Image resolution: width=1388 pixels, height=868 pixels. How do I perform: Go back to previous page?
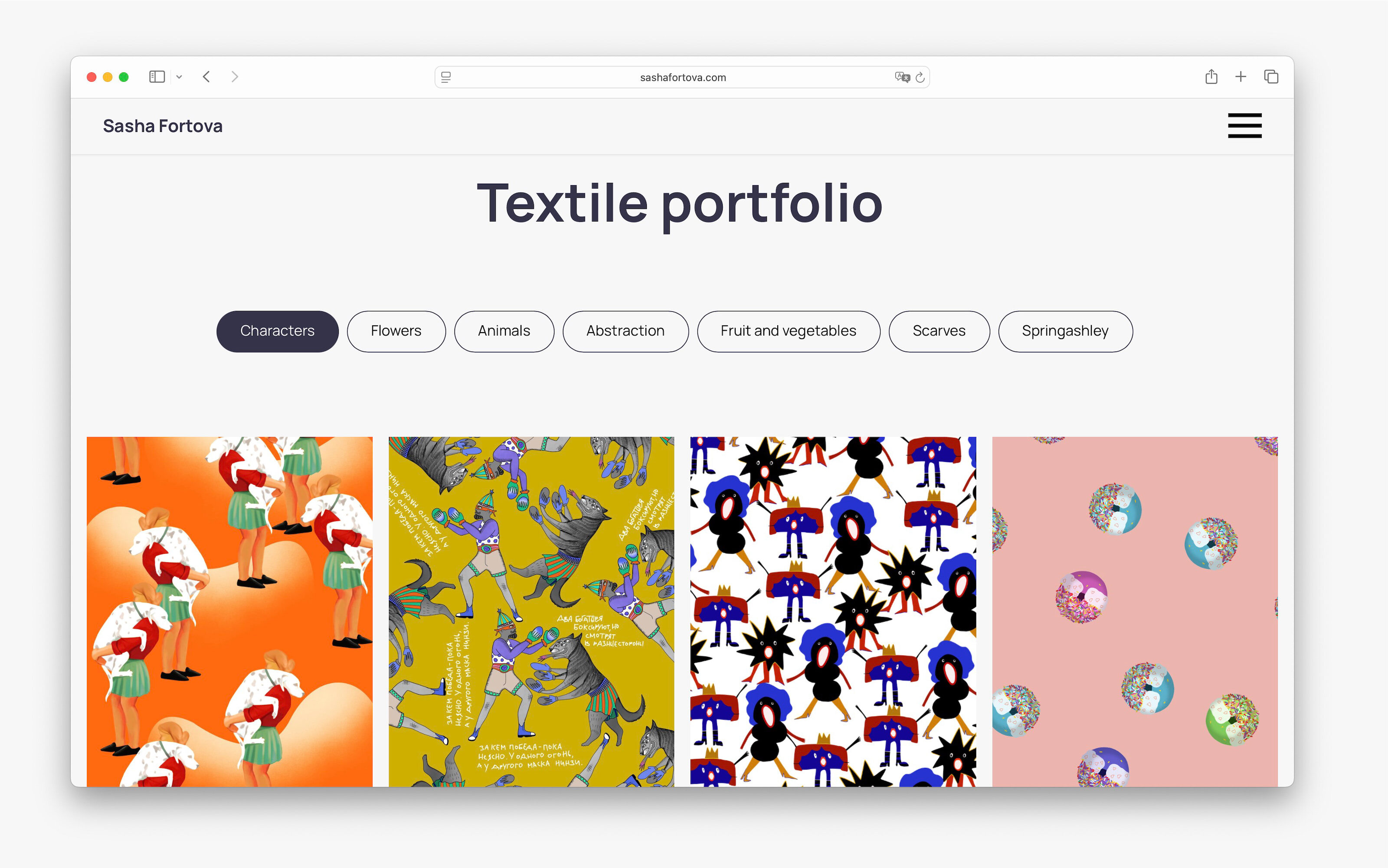pos(207,77)
